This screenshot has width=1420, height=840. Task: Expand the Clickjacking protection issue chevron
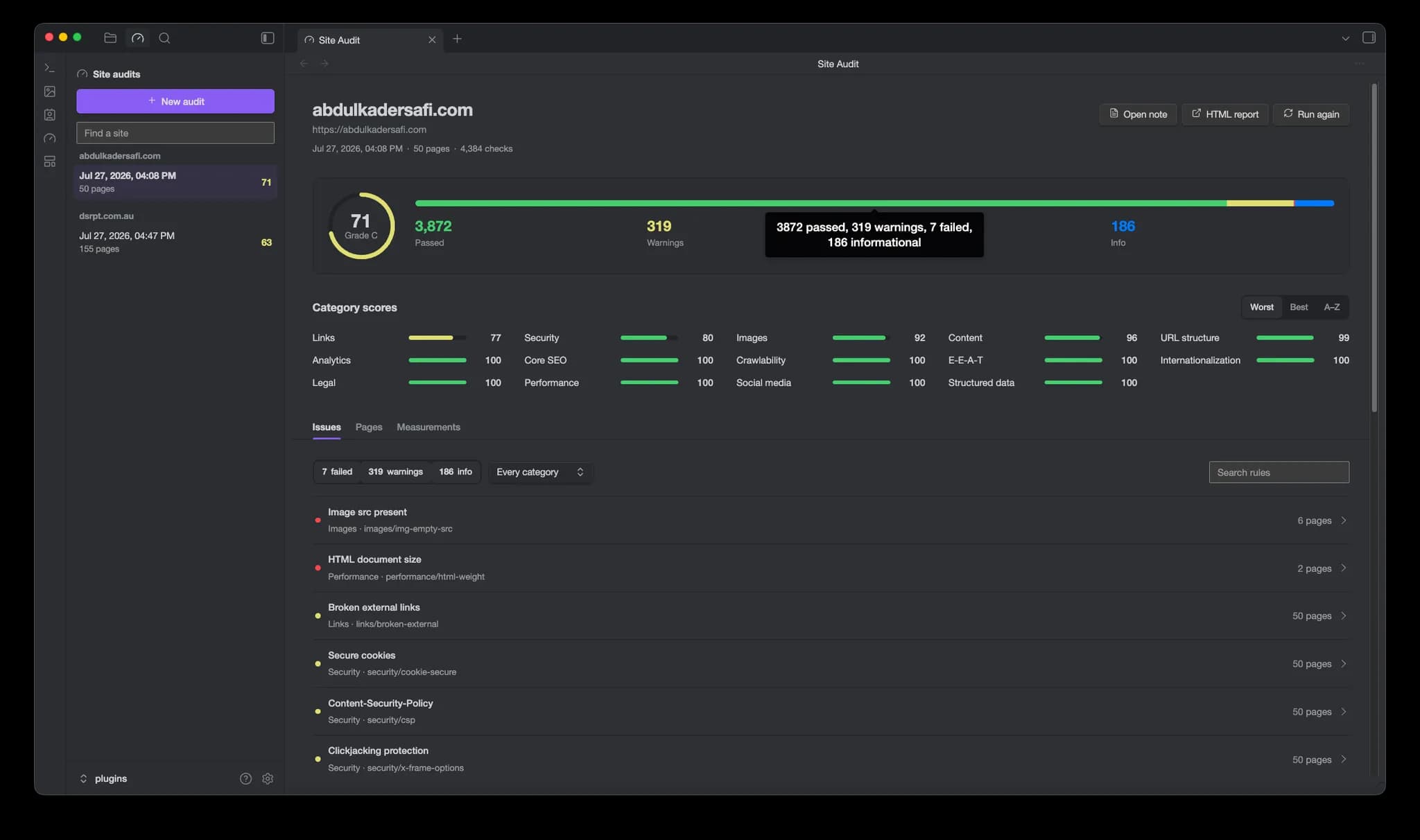click(1343, 760)
